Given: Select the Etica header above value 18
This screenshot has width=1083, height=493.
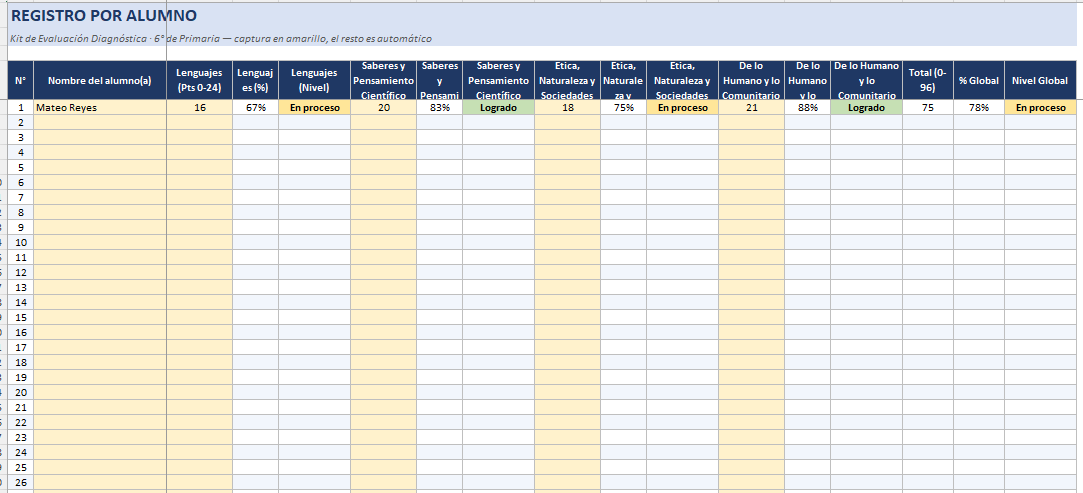Looking at the screenshot, I should point(567,80).
